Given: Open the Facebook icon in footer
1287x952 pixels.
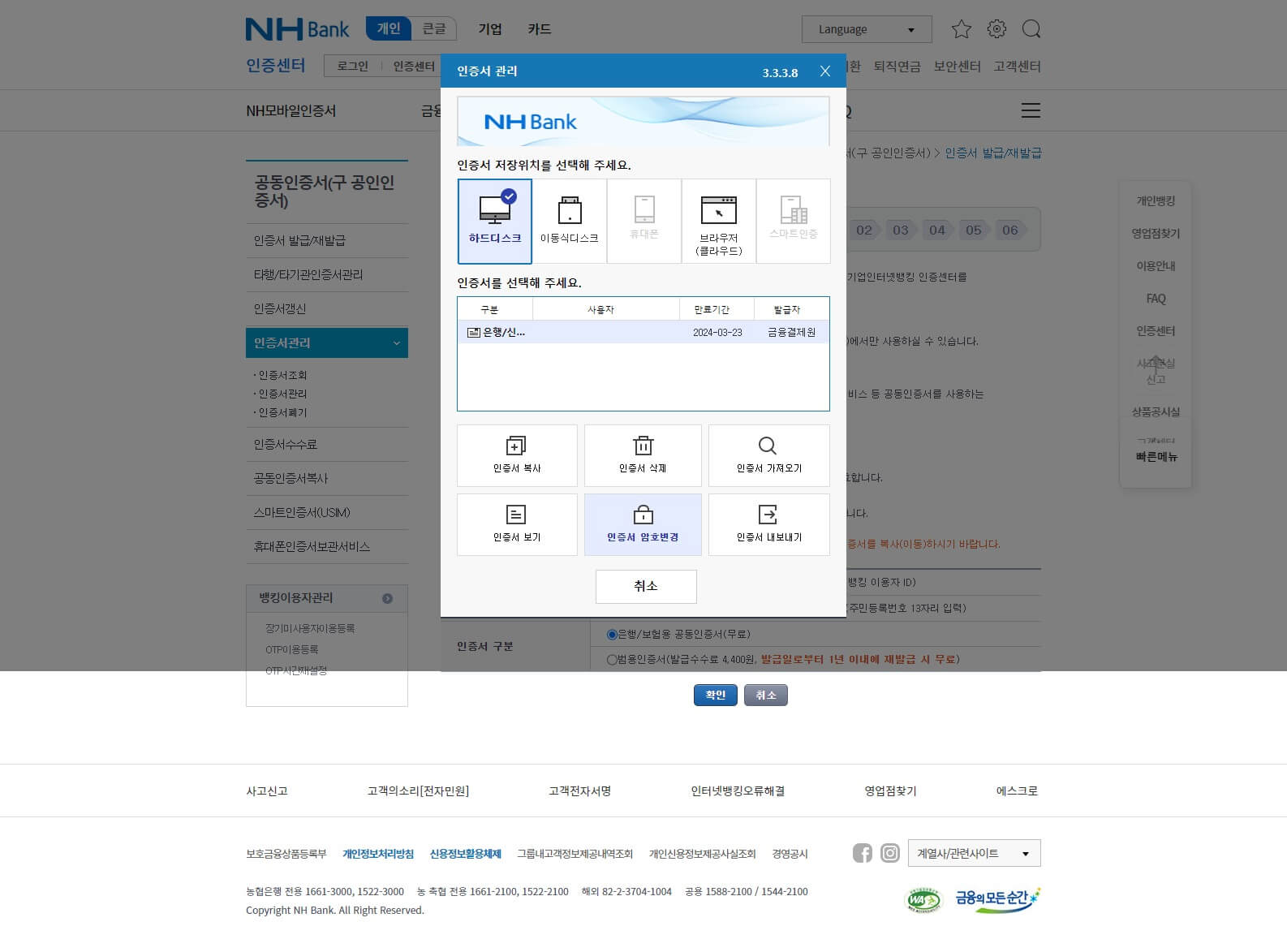Looking at the screenshot, I should 863,853.
